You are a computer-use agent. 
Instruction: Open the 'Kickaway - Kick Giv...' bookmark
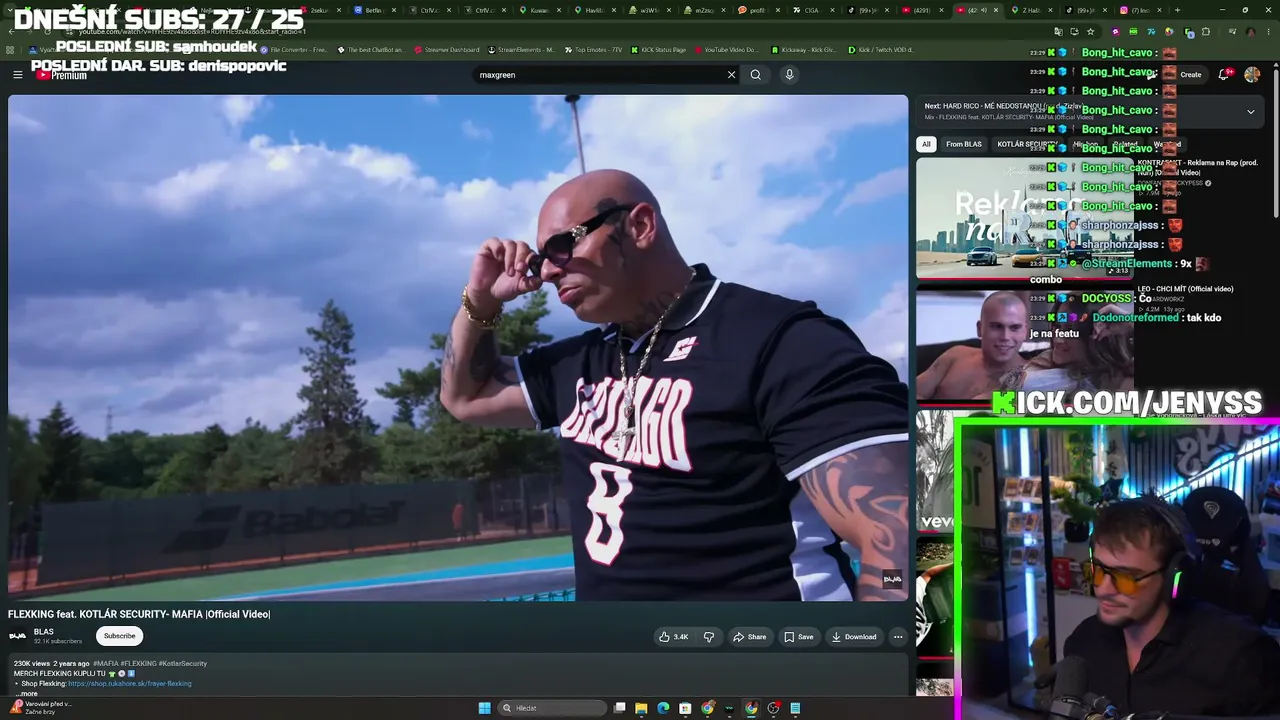coord(803,49)
